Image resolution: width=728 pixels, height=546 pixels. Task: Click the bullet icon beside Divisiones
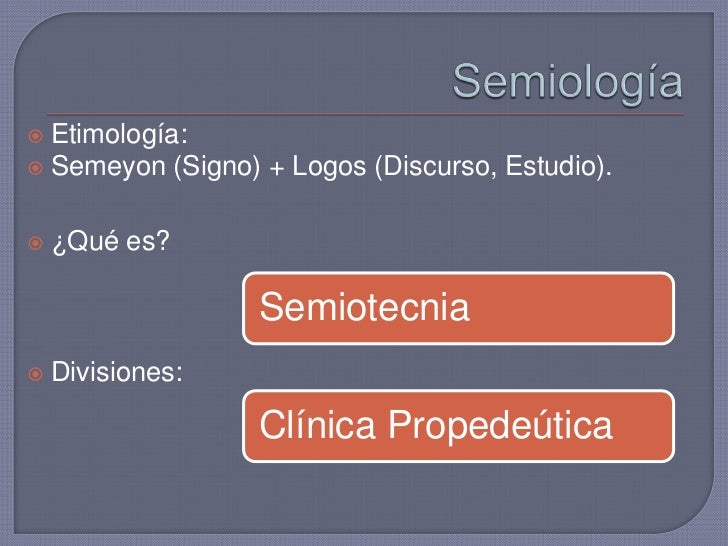(x=36, y=375)
